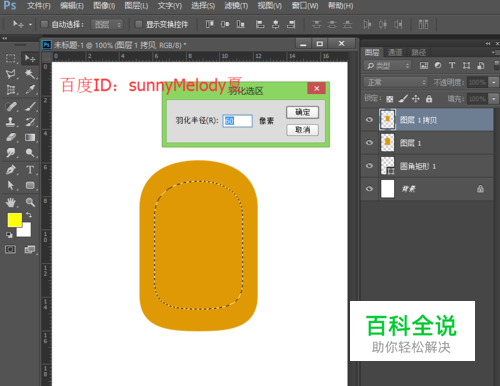
Task: Click the 羽化半径 input field
Action: click(237, 121)
